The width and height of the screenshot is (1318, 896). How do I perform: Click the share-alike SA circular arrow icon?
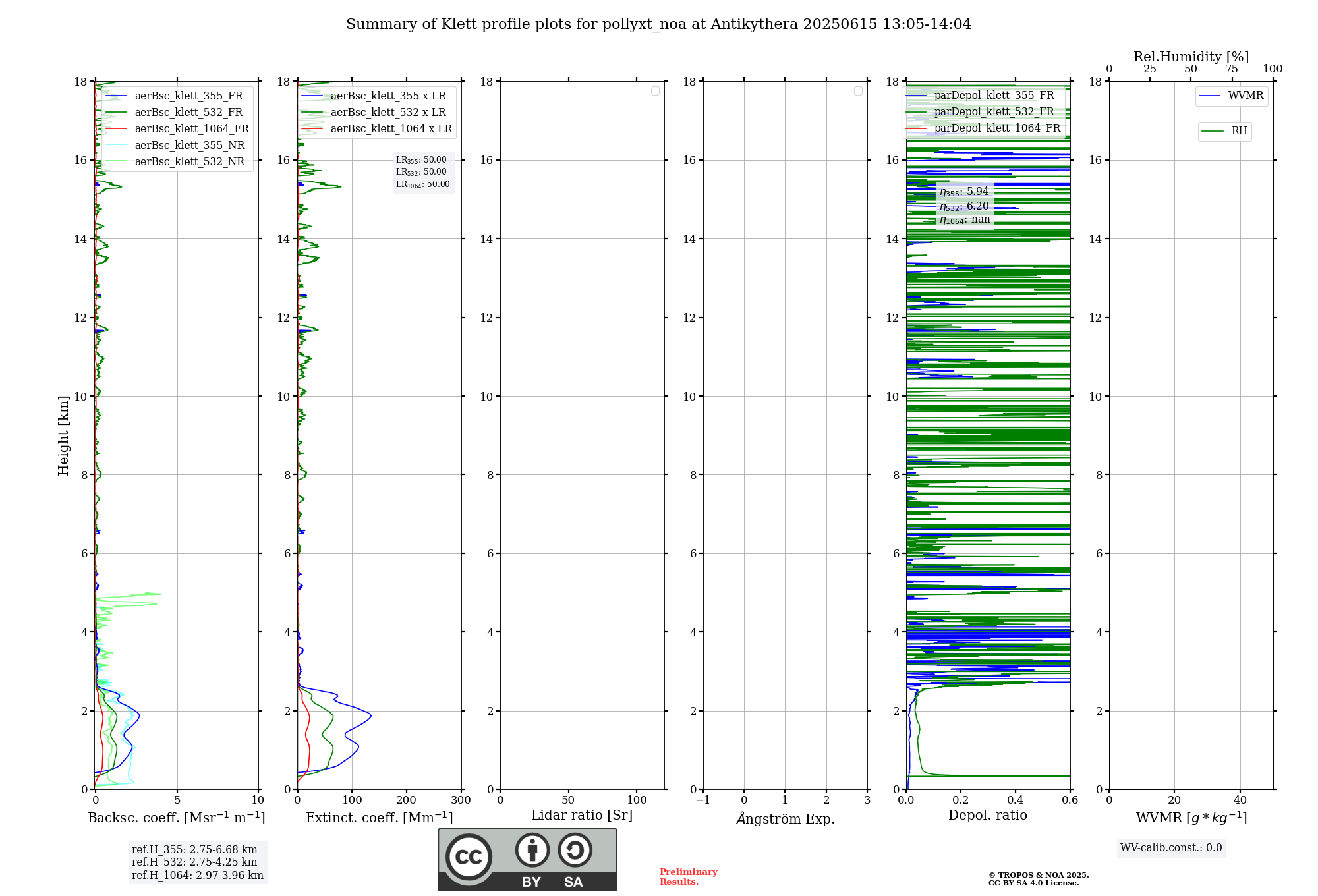575,850
